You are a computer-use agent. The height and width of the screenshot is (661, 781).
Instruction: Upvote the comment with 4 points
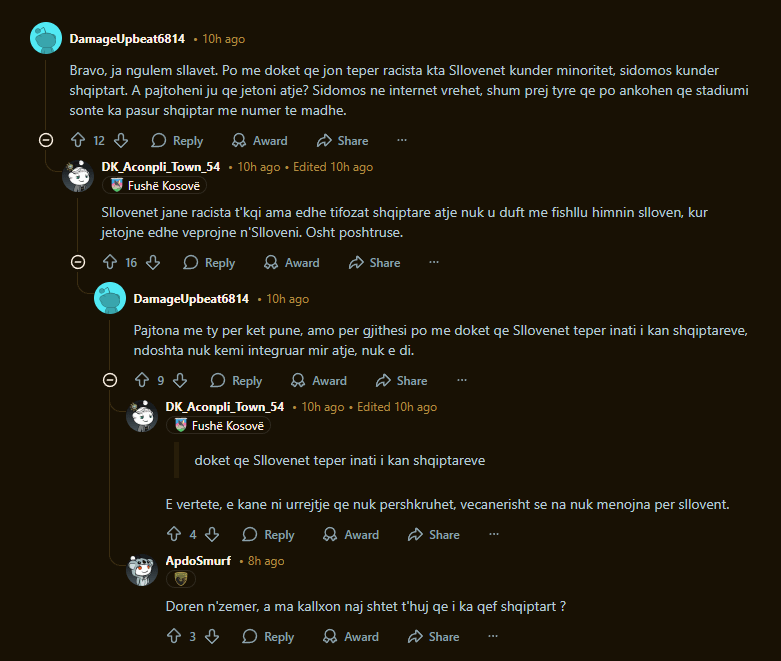tap(174, 535)
